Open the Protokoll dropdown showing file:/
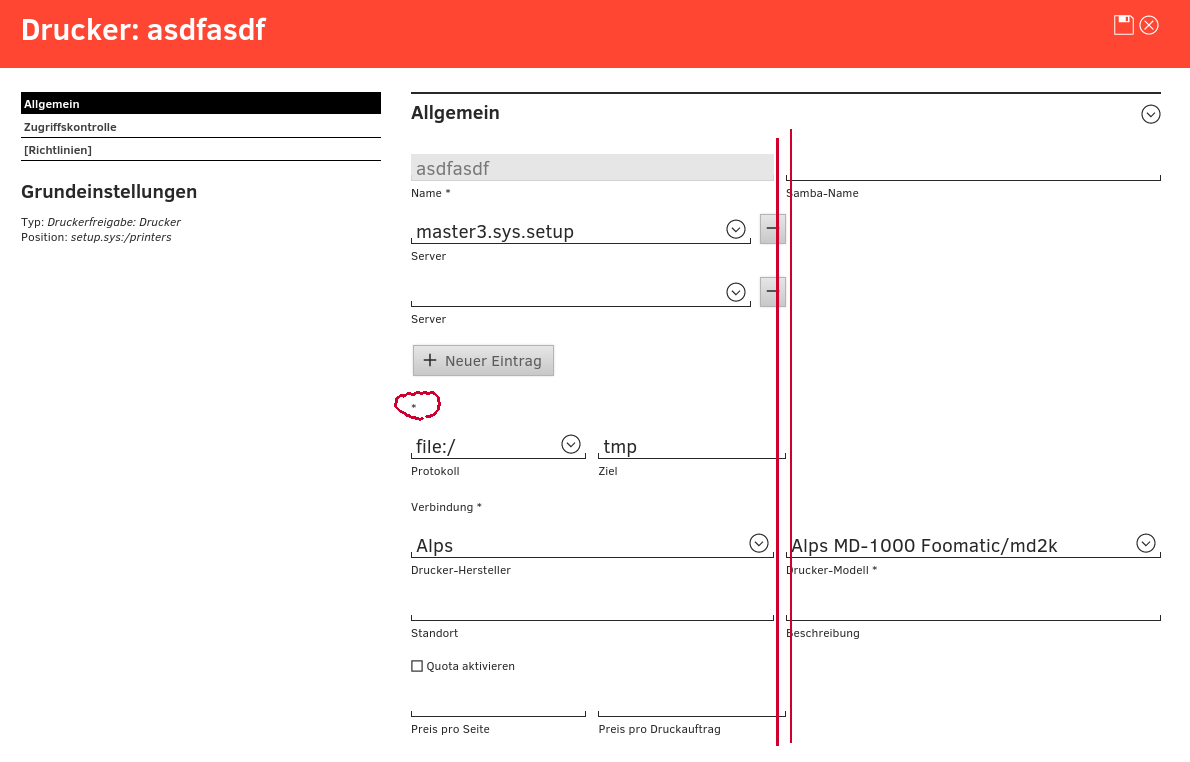 pos(571,444)
